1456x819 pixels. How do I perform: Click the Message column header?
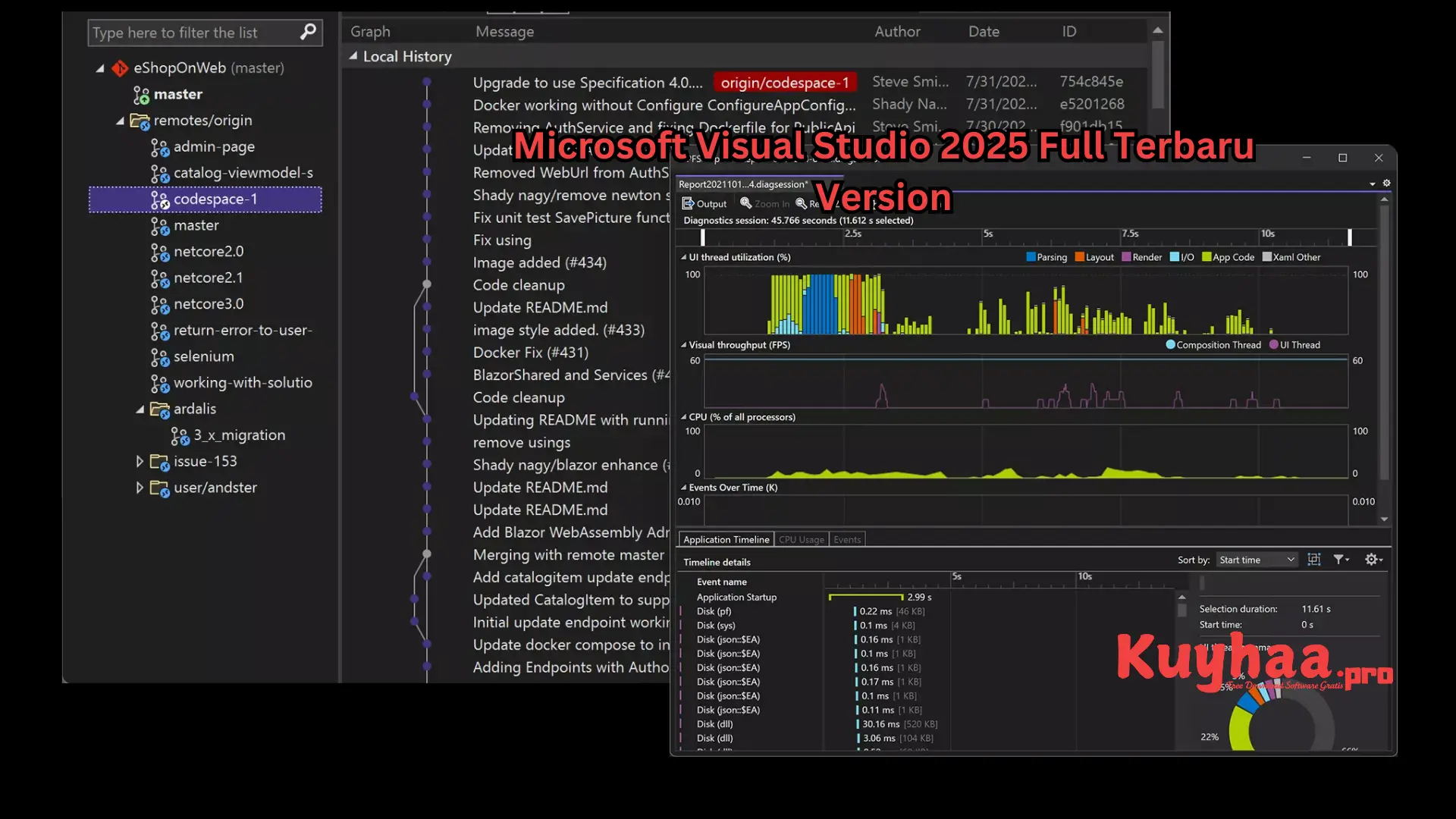click(x=504, y=32)
